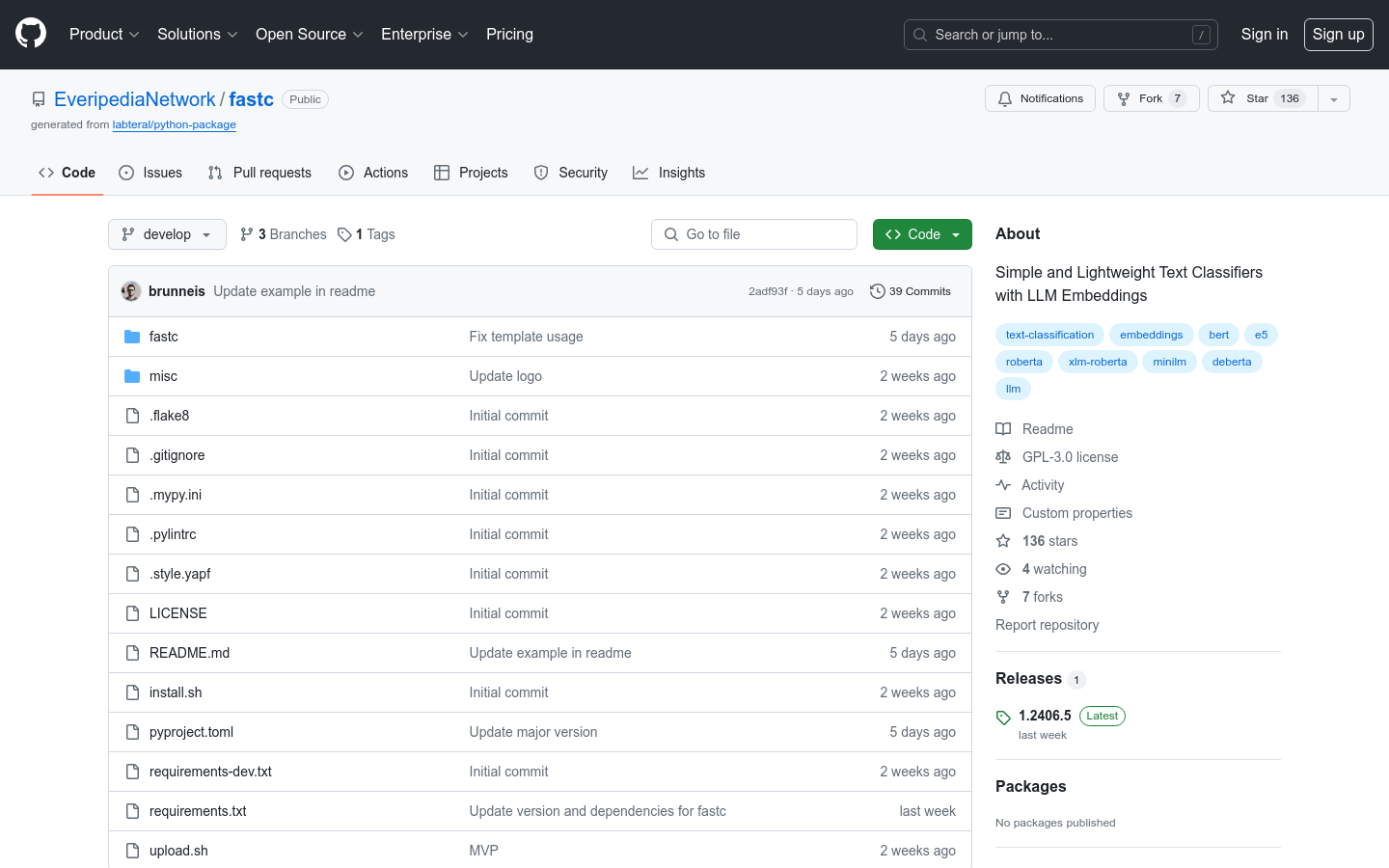Click the star icon beside 136 stars
Screen dimensions: 1389x868
(x=1003, y=541)
